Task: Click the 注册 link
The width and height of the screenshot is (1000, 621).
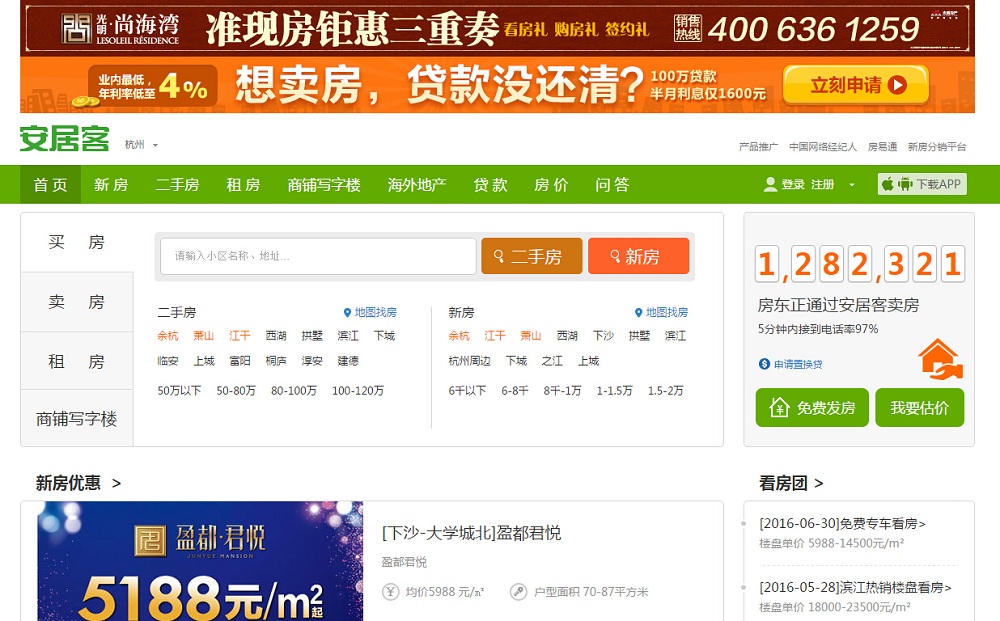Action: 823,184
